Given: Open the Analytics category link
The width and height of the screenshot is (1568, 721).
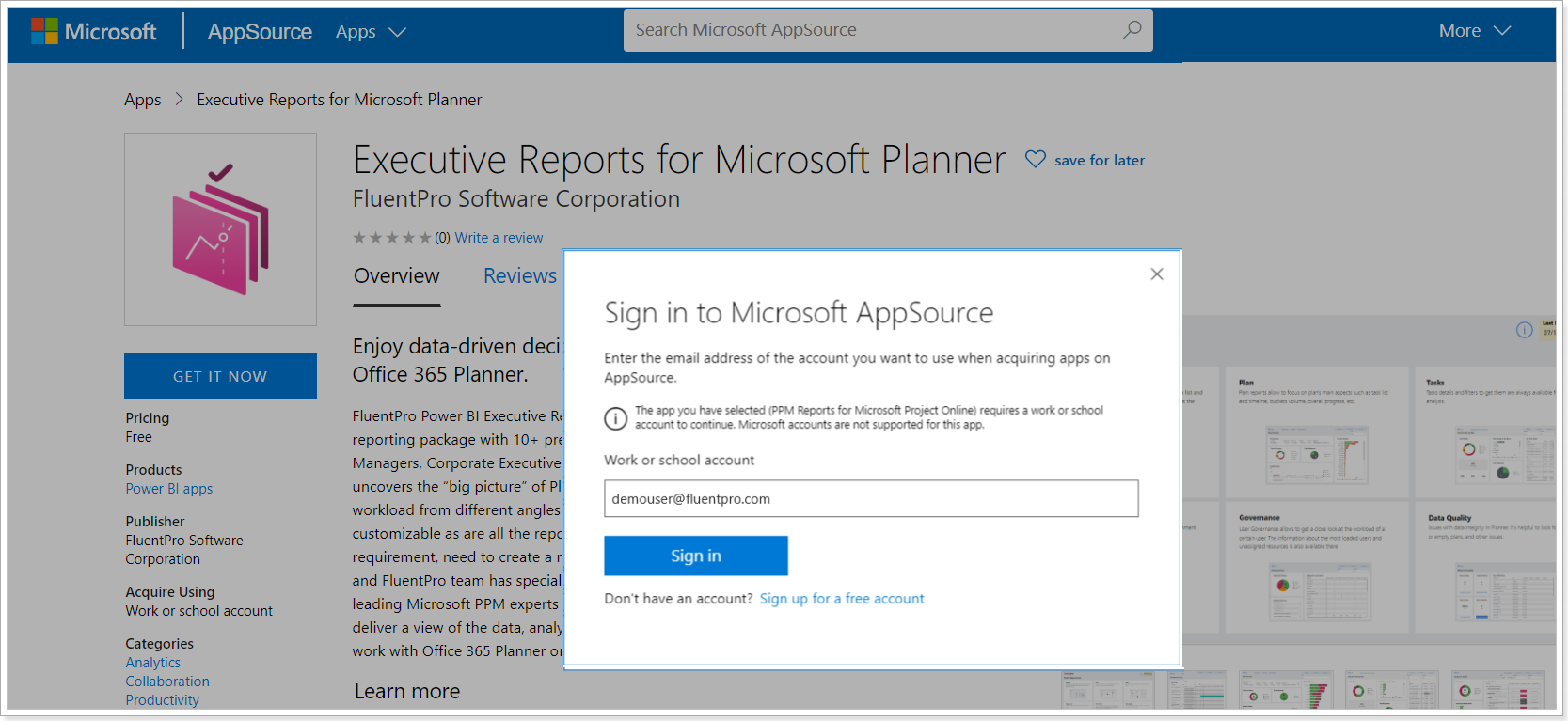Looking at the screenshot, I should click(x=152, y=663).
